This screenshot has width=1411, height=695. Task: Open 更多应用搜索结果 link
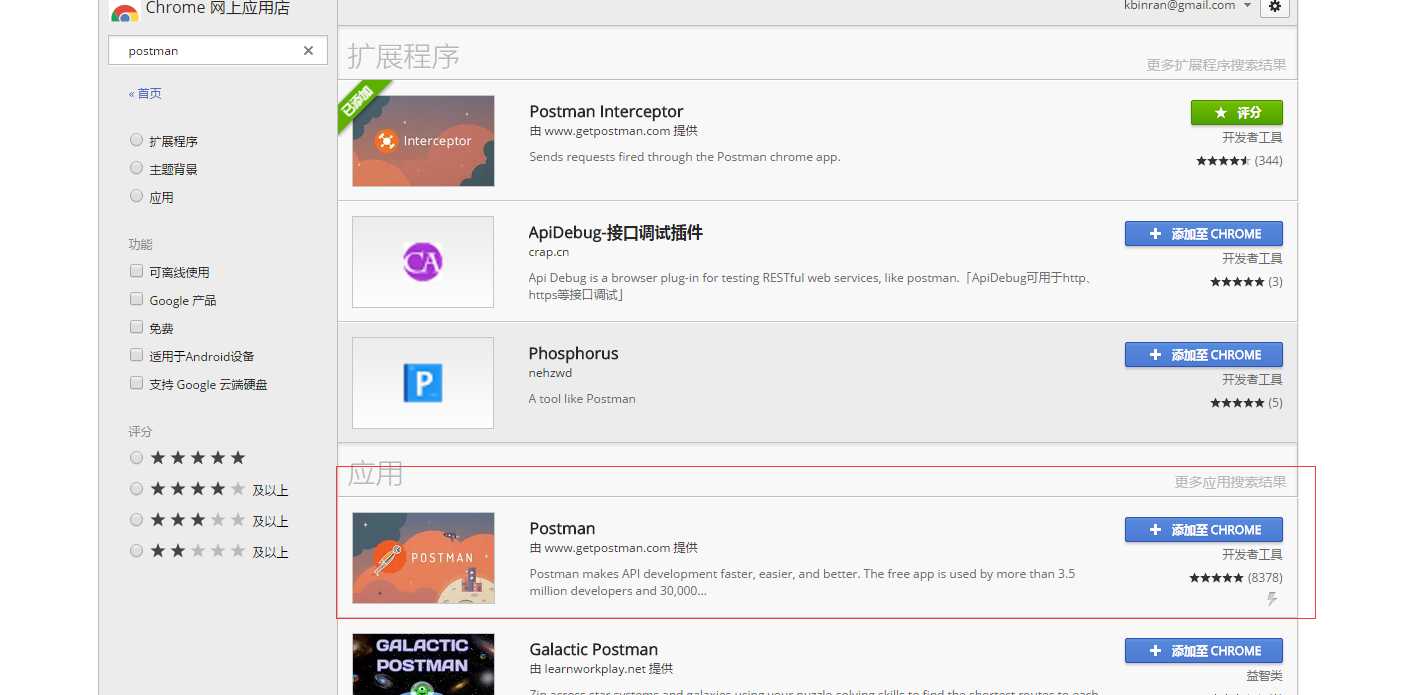click(x=1230, y=482)
